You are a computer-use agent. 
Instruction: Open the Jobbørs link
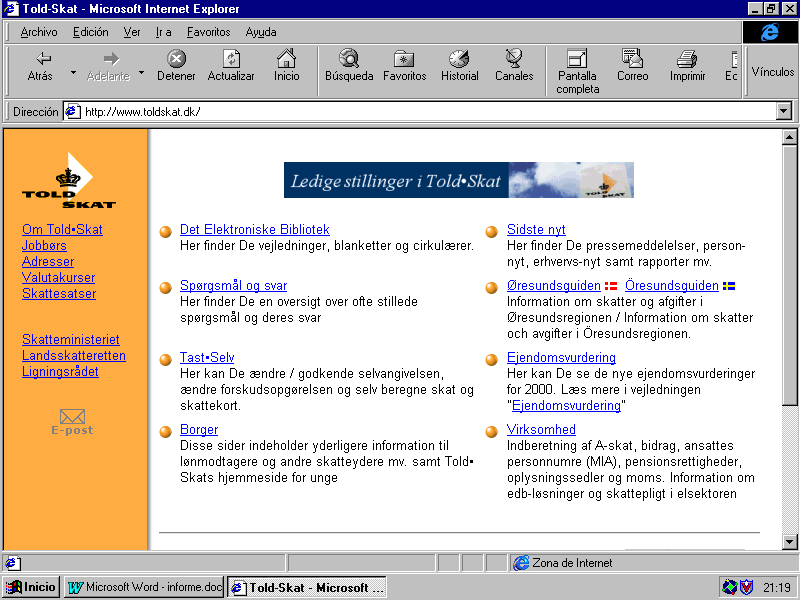(44, 245)
